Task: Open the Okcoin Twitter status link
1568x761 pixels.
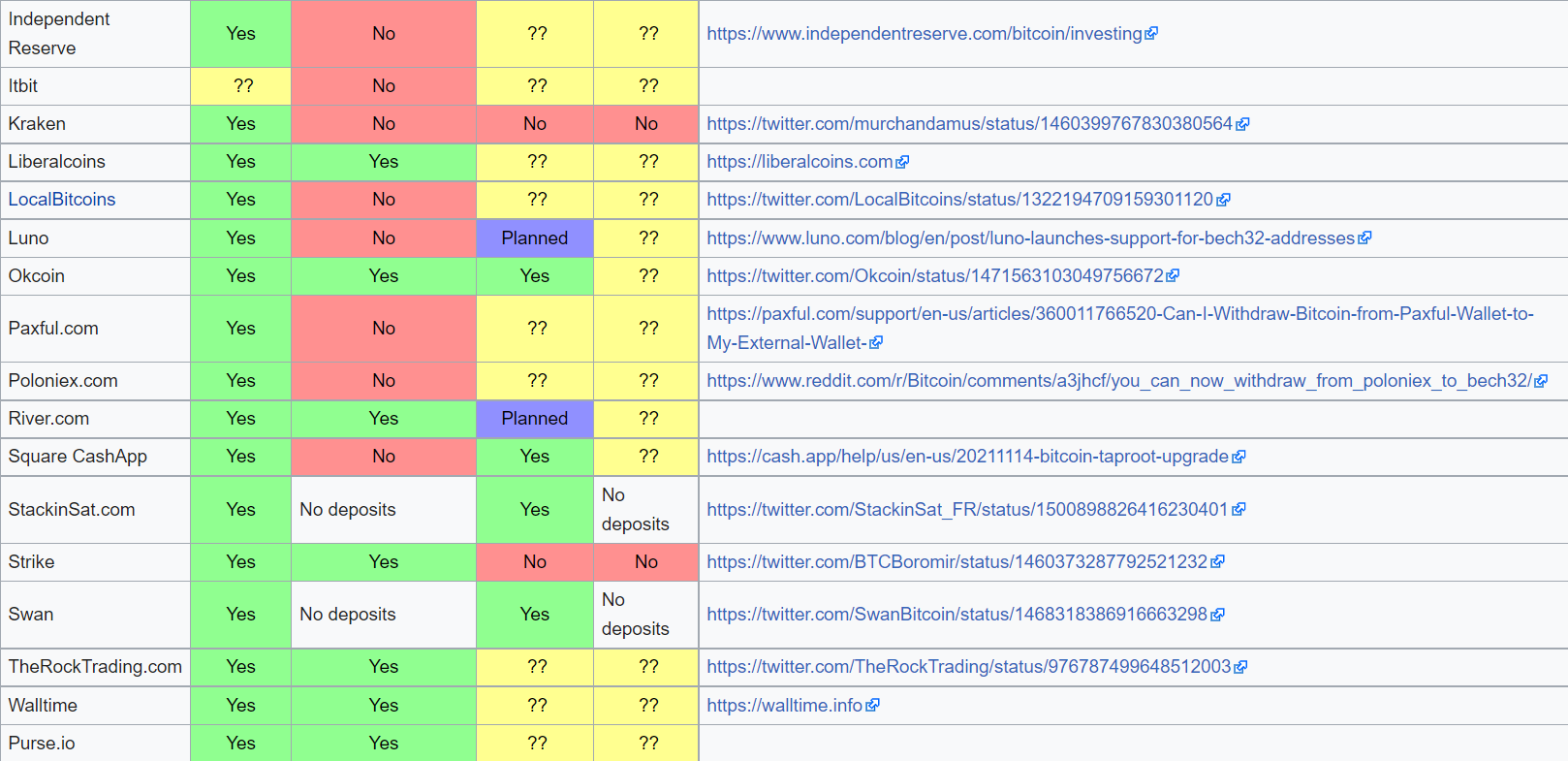Action: tap(935, 276)
